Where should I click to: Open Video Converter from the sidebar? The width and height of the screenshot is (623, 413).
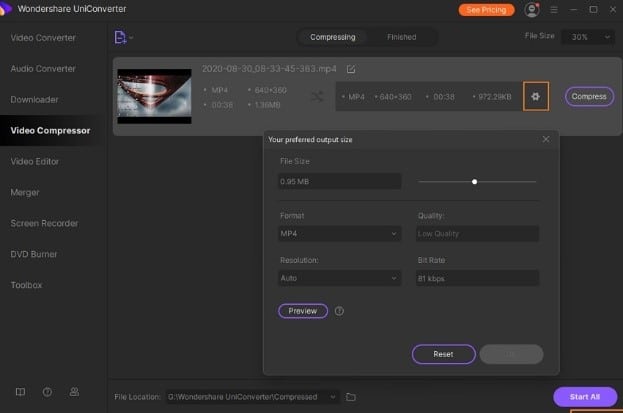(43, 38)
